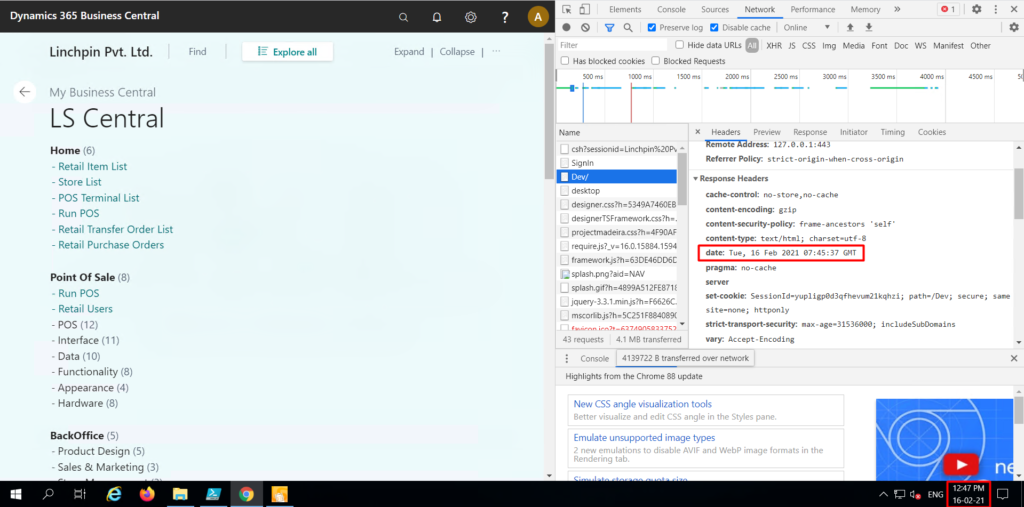Viewport: 1024px width, 507px height.
Task: Open Retail Users link
Action: (85, 309)
